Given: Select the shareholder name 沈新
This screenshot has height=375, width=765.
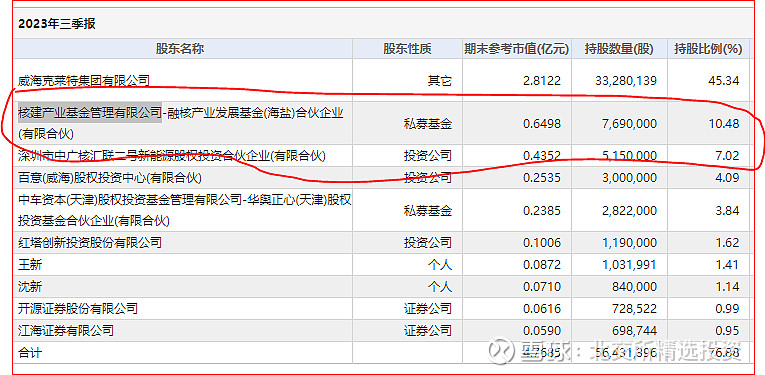Looking at the screenshot, I should [x=30, y=286].
